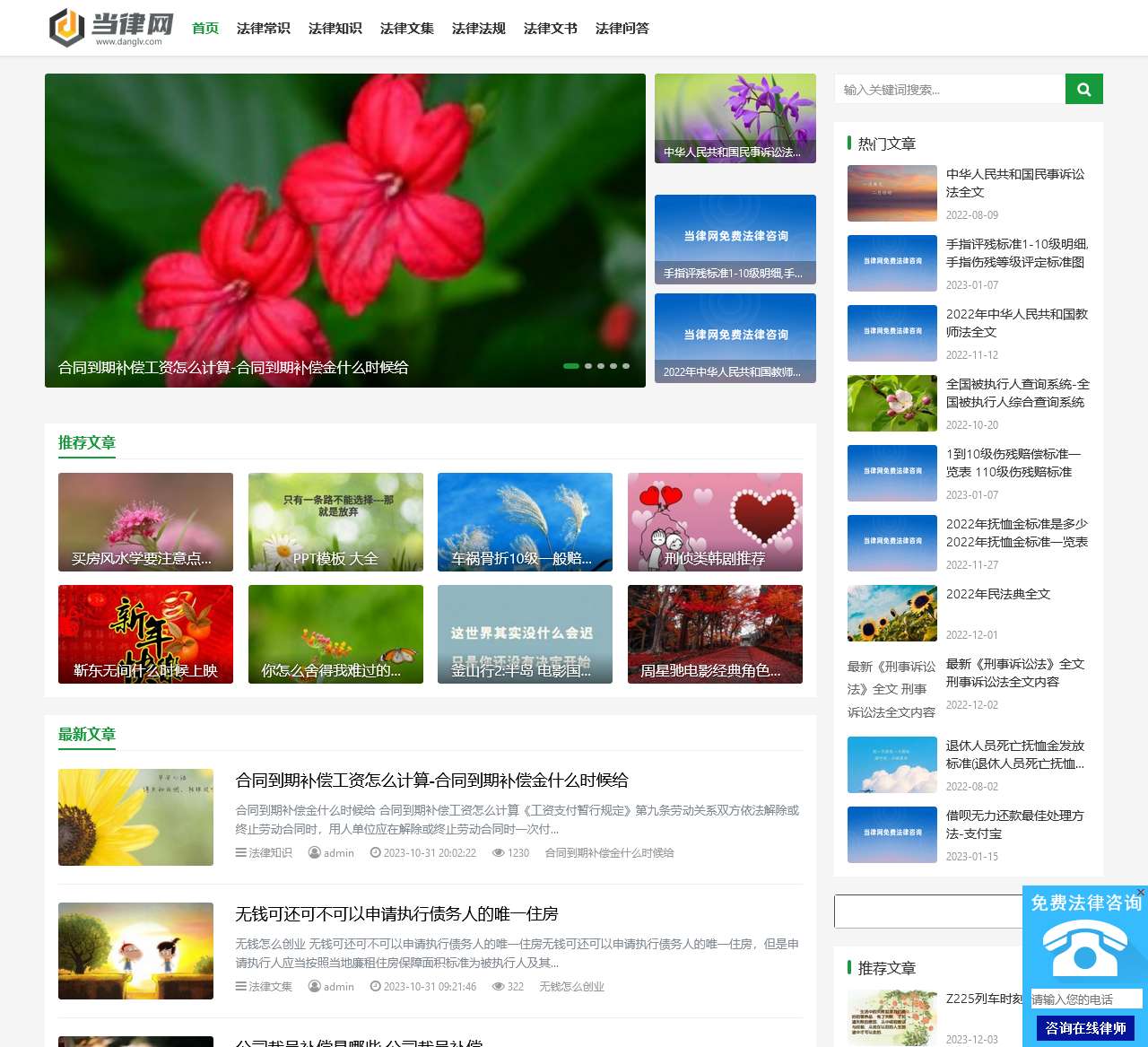Go to 法律文集 section
The image size is (1148, 1047).
pyautogui.click(x=407, y=28)
